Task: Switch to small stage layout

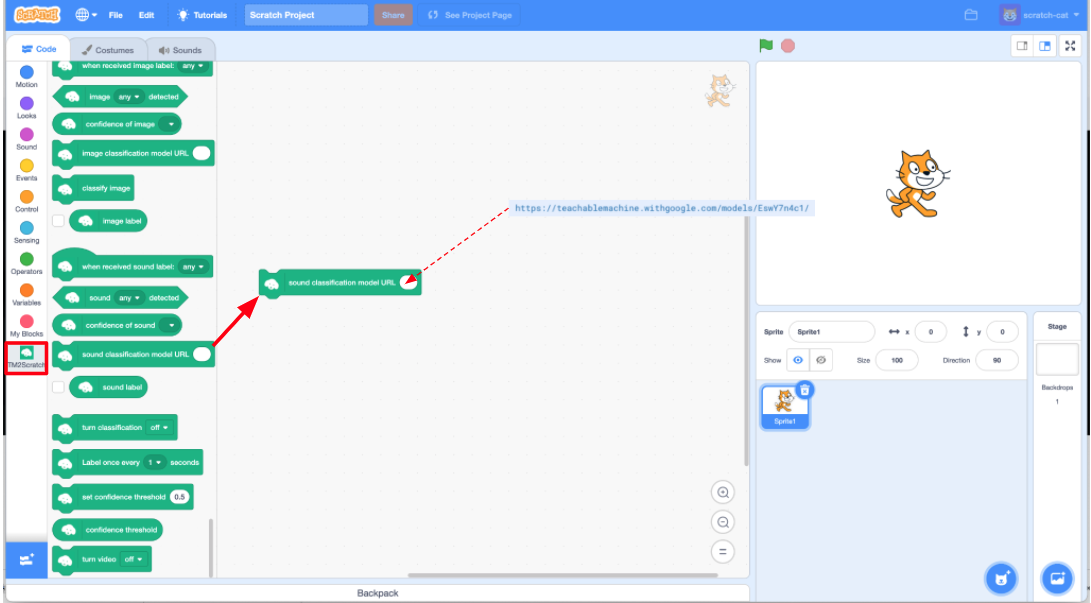Action: pos(1022,46)
